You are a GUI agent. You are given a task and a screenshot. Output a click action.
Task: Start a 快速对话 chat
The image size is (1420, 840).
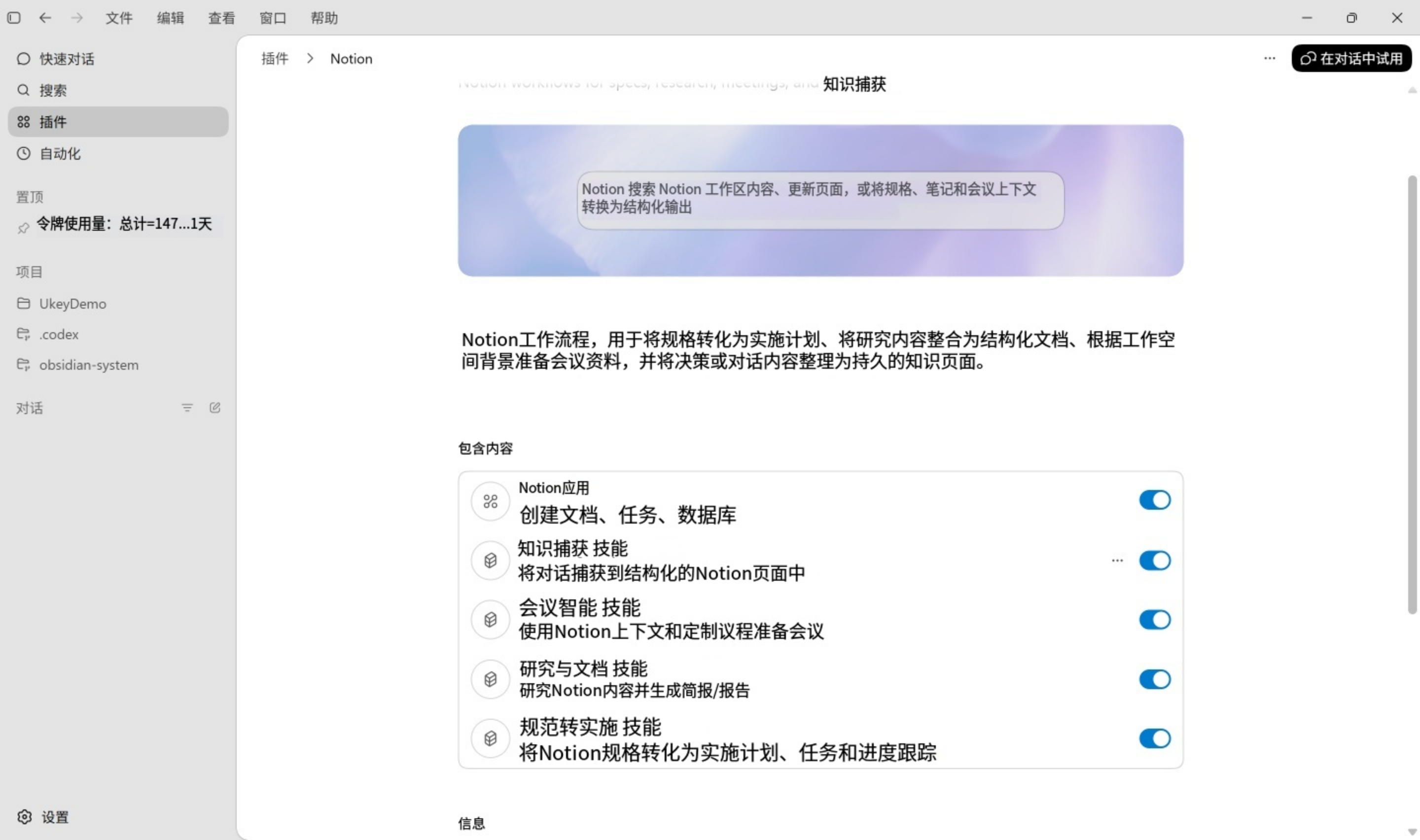click(118, 59)
